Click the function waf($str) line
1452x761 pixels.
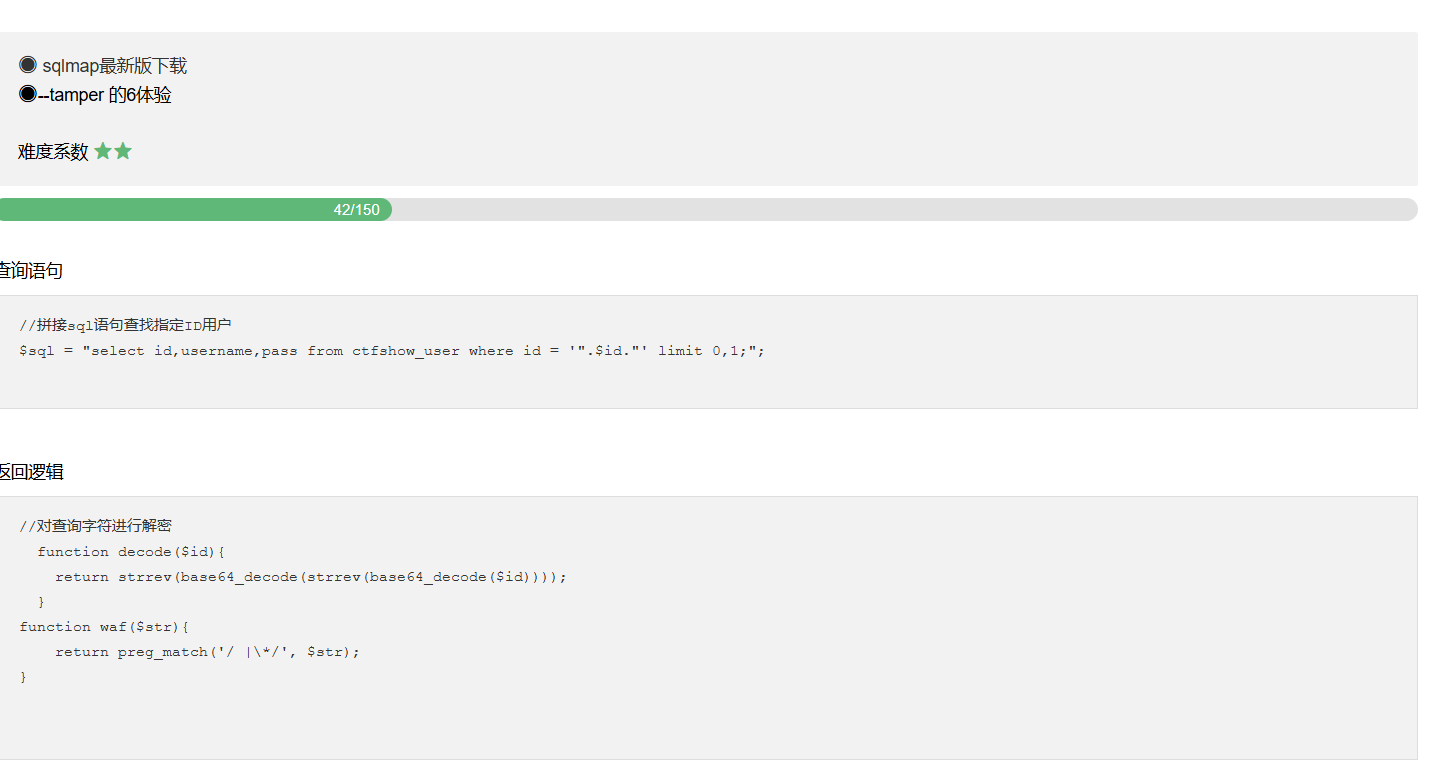pos(104,627)
